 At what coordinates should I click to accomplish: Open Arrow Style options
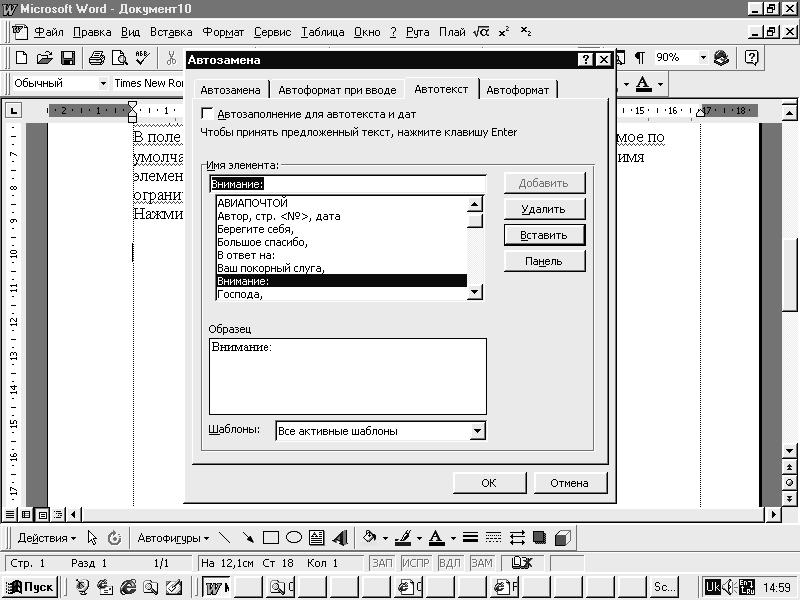[517, 538]
